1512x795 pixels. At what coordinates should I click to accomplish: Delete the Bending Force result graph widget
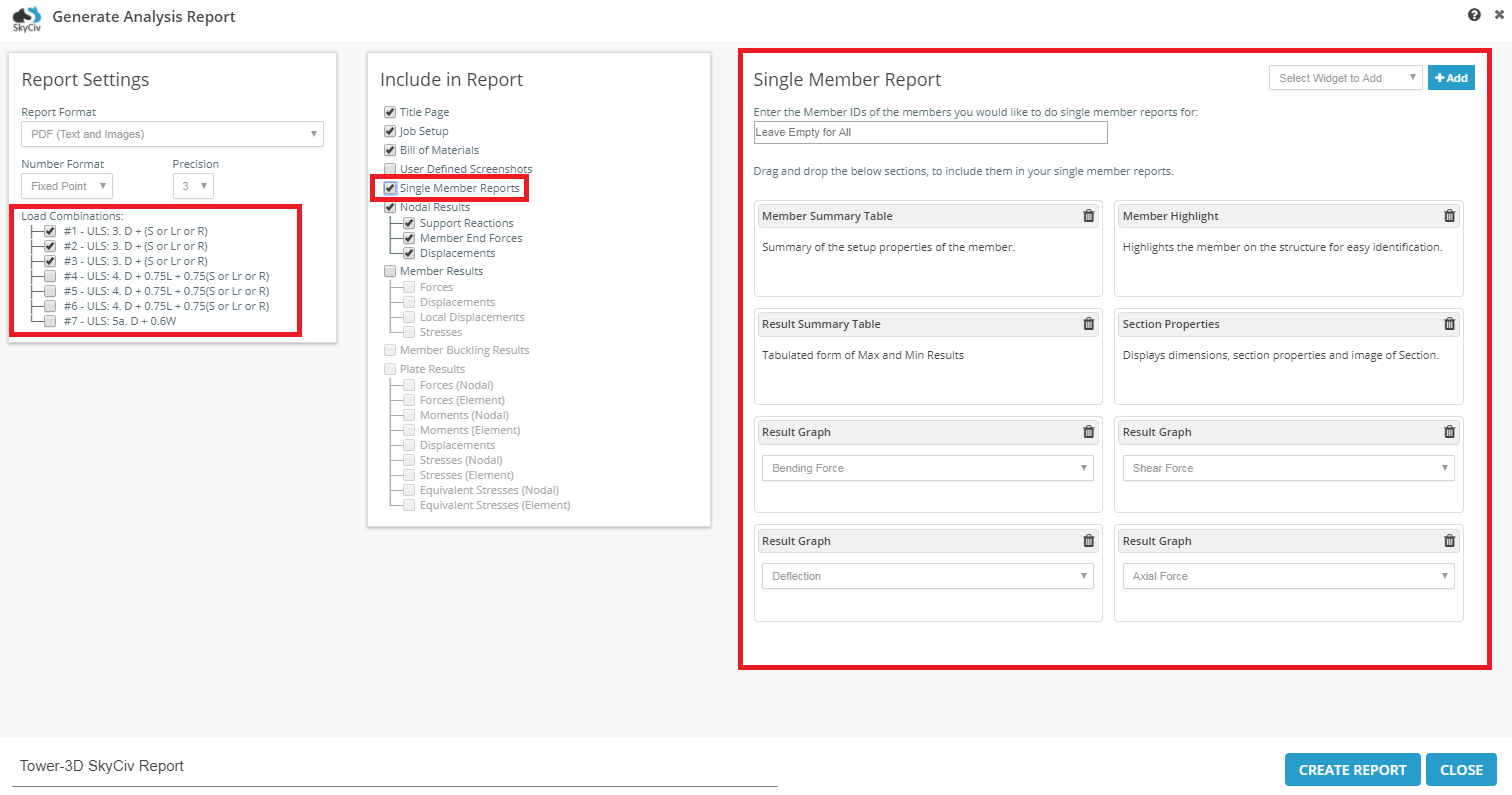coord(1089,432)
